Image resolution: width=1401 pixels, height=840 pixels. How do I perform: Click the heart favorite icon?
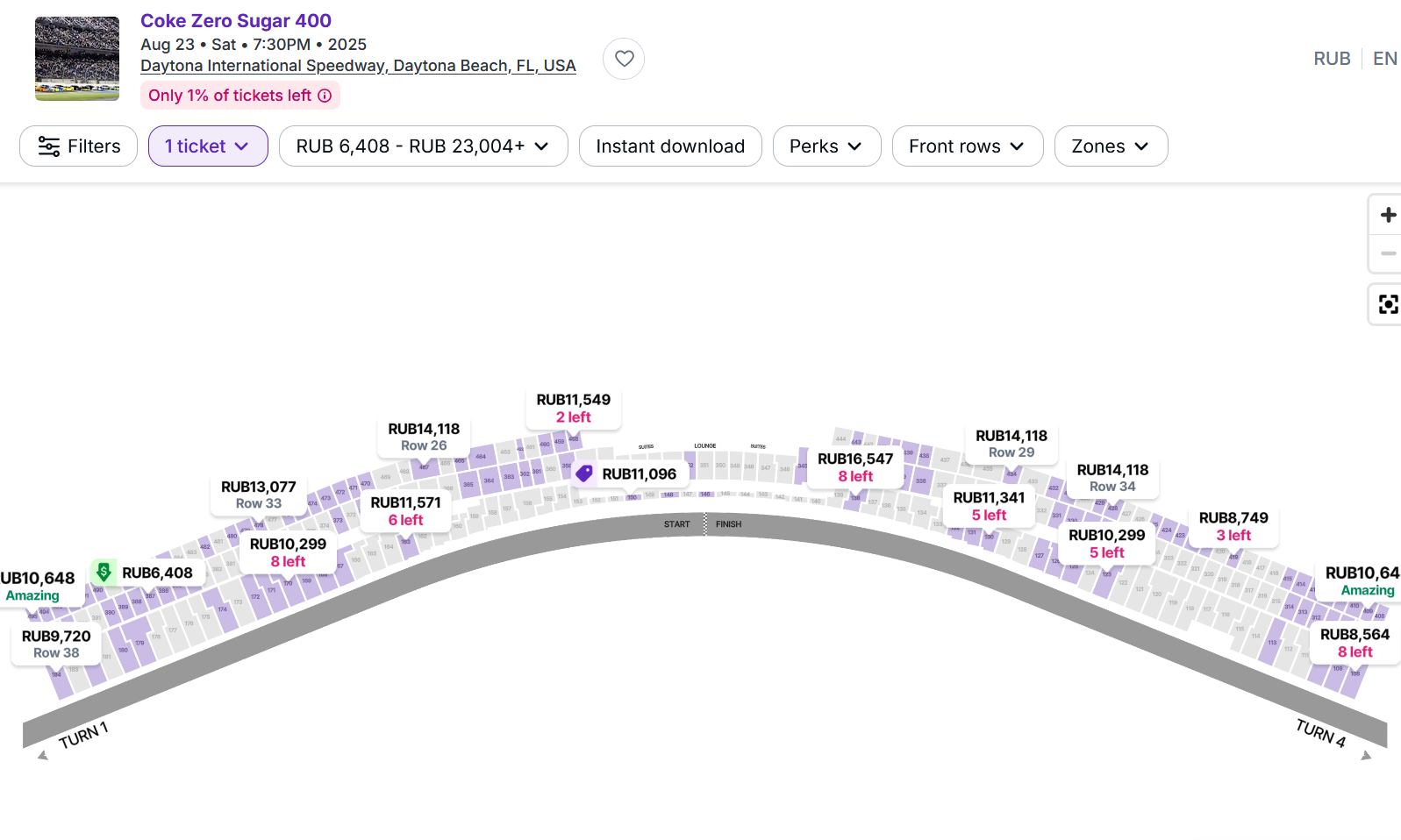pyautogui.click(x=624, y=59)
